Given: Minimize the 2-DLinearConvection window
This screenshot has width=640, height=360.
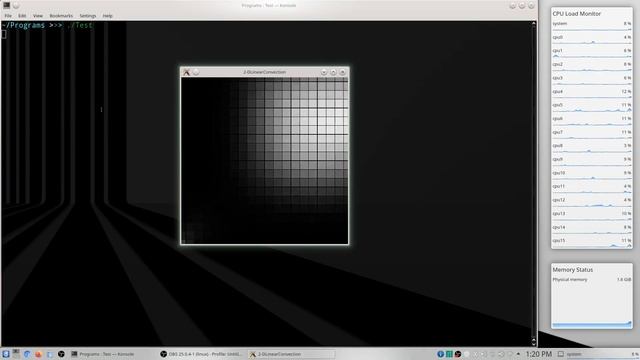Looking at the screenshot, I should (324, 72).
